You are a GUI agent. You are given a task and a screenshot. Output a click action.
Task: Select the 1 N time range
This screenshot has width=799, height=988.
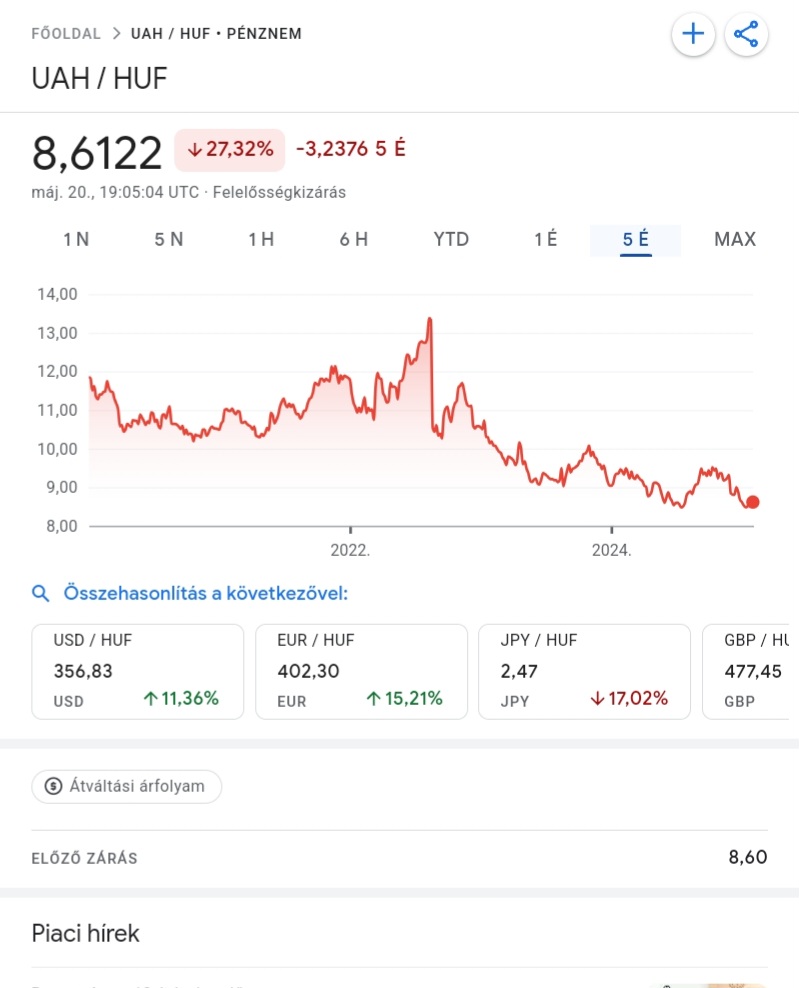click(x=76, y=239)
